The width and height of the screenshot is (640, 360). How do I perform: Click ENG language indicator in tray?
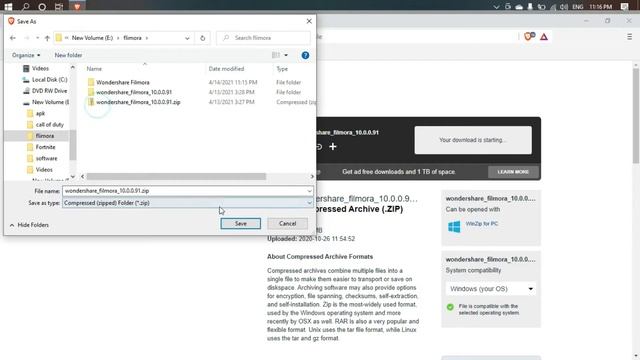coord(578,7)
